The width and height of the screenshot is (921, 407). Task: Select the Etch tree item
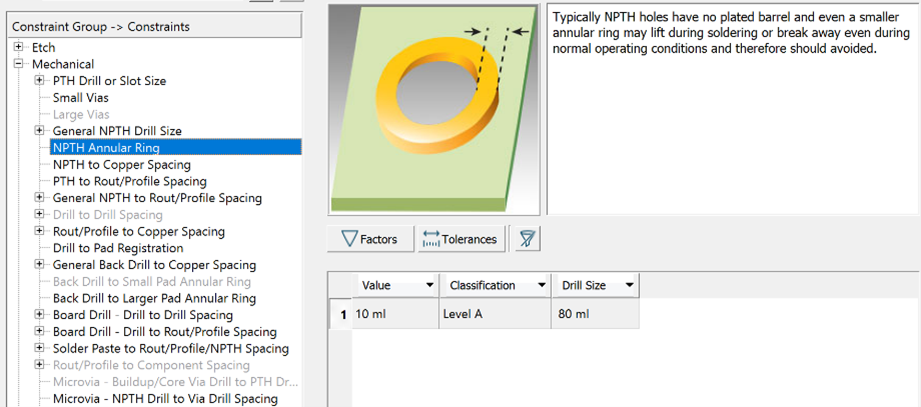click(43, 47)
